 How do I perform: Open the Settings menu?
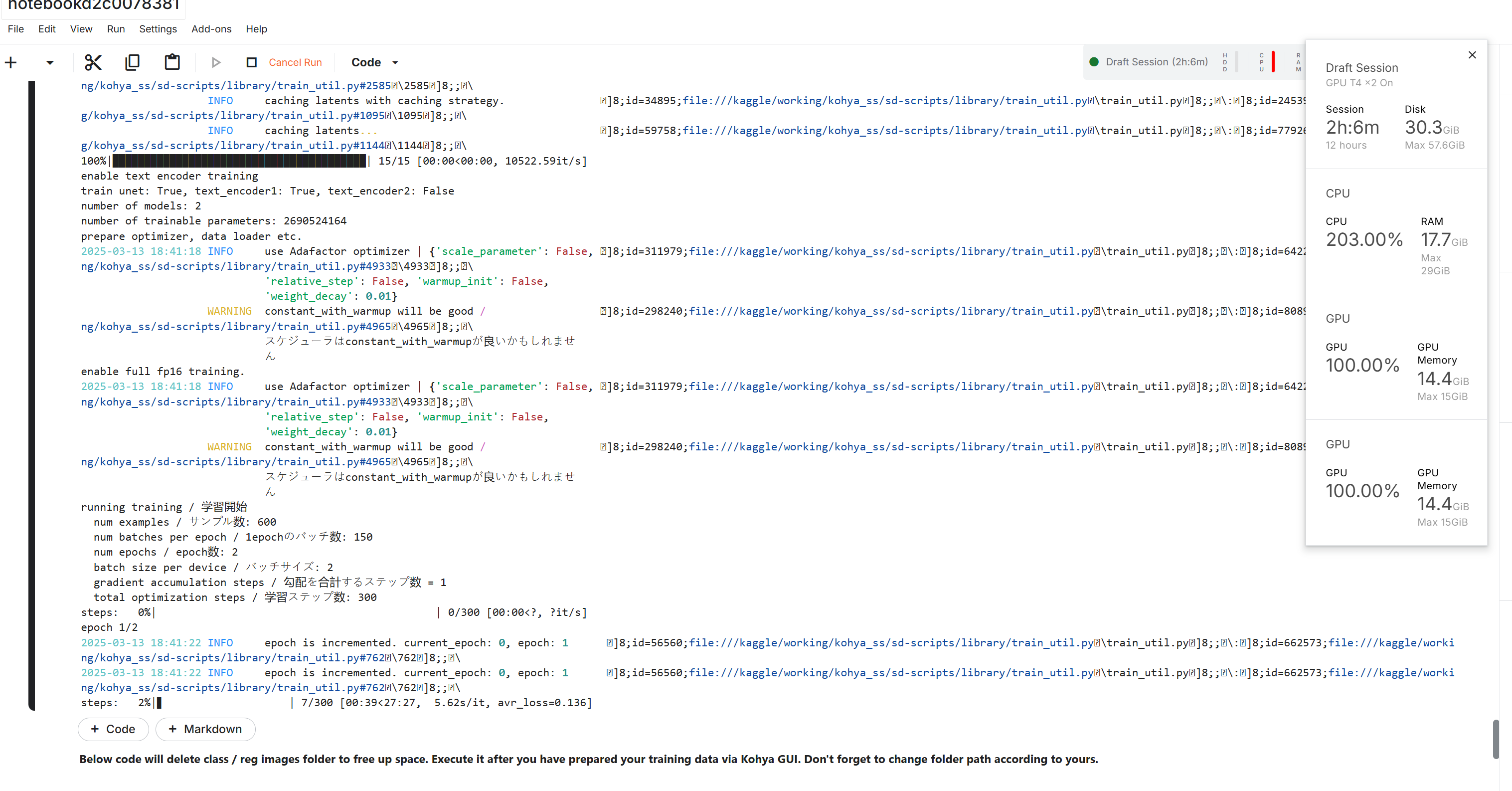click(158, 29)
